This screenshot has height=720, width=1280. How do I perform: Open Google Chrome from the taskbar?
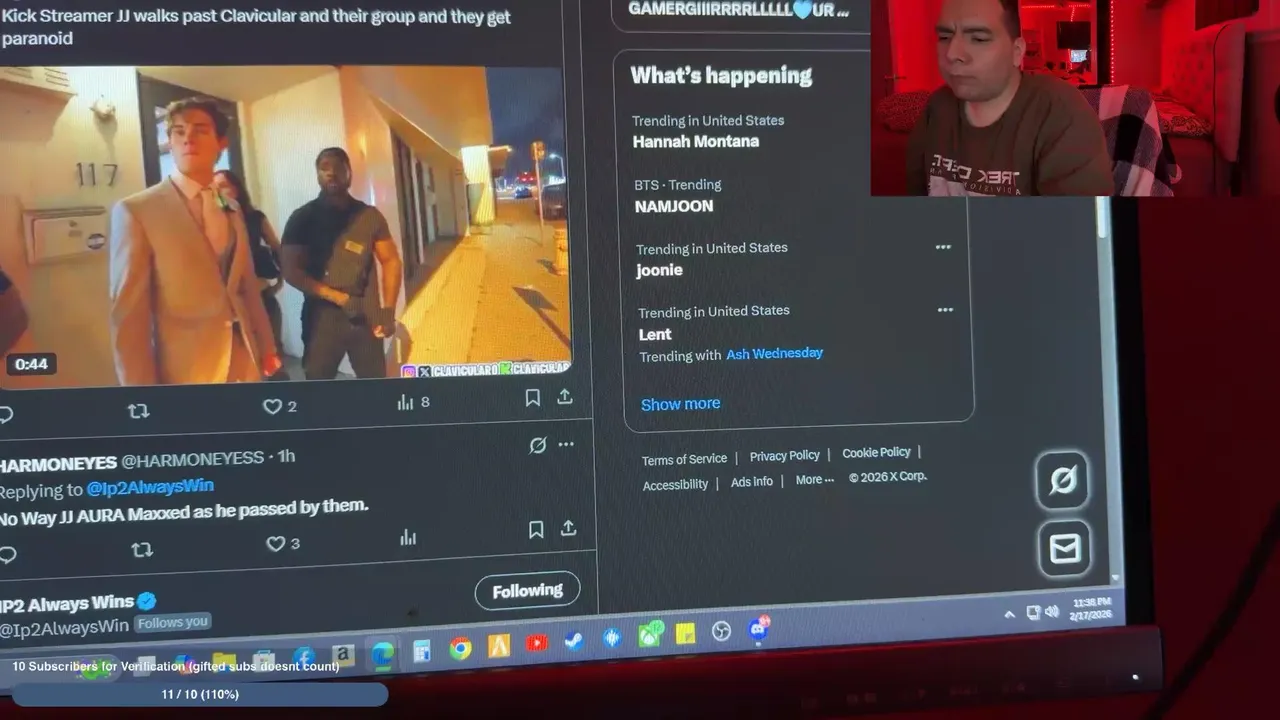(x=460, y=649)
